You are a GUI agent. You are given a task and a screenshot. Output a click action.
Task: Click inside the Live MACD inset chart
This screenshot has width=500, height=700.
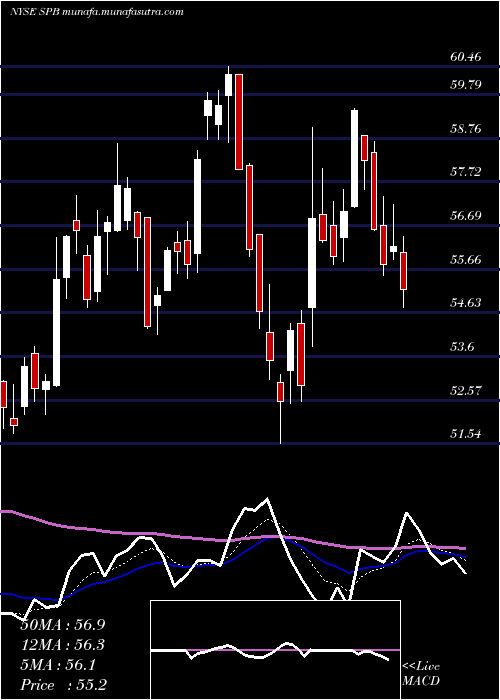click(275, 650)
